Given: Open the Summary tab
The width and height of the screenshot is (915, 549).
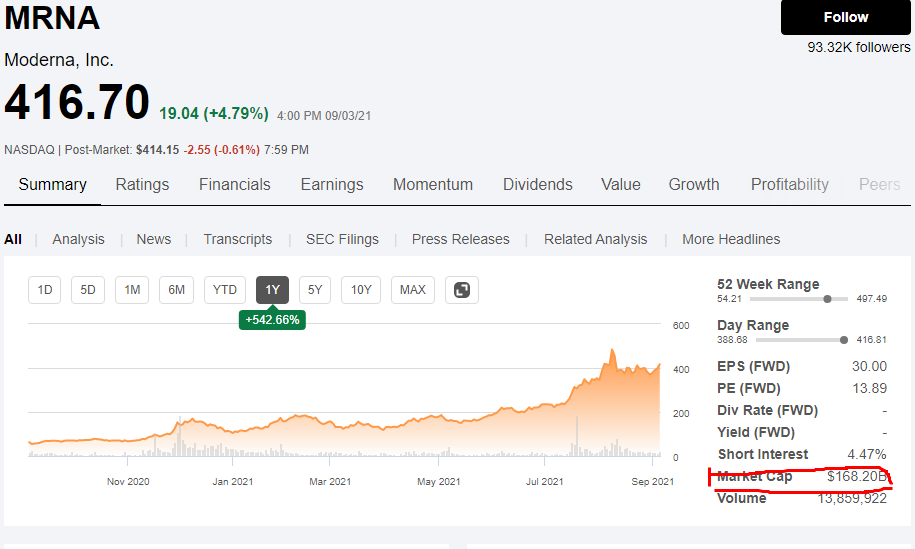Looking at the screenshot, I should click(53, 184).
